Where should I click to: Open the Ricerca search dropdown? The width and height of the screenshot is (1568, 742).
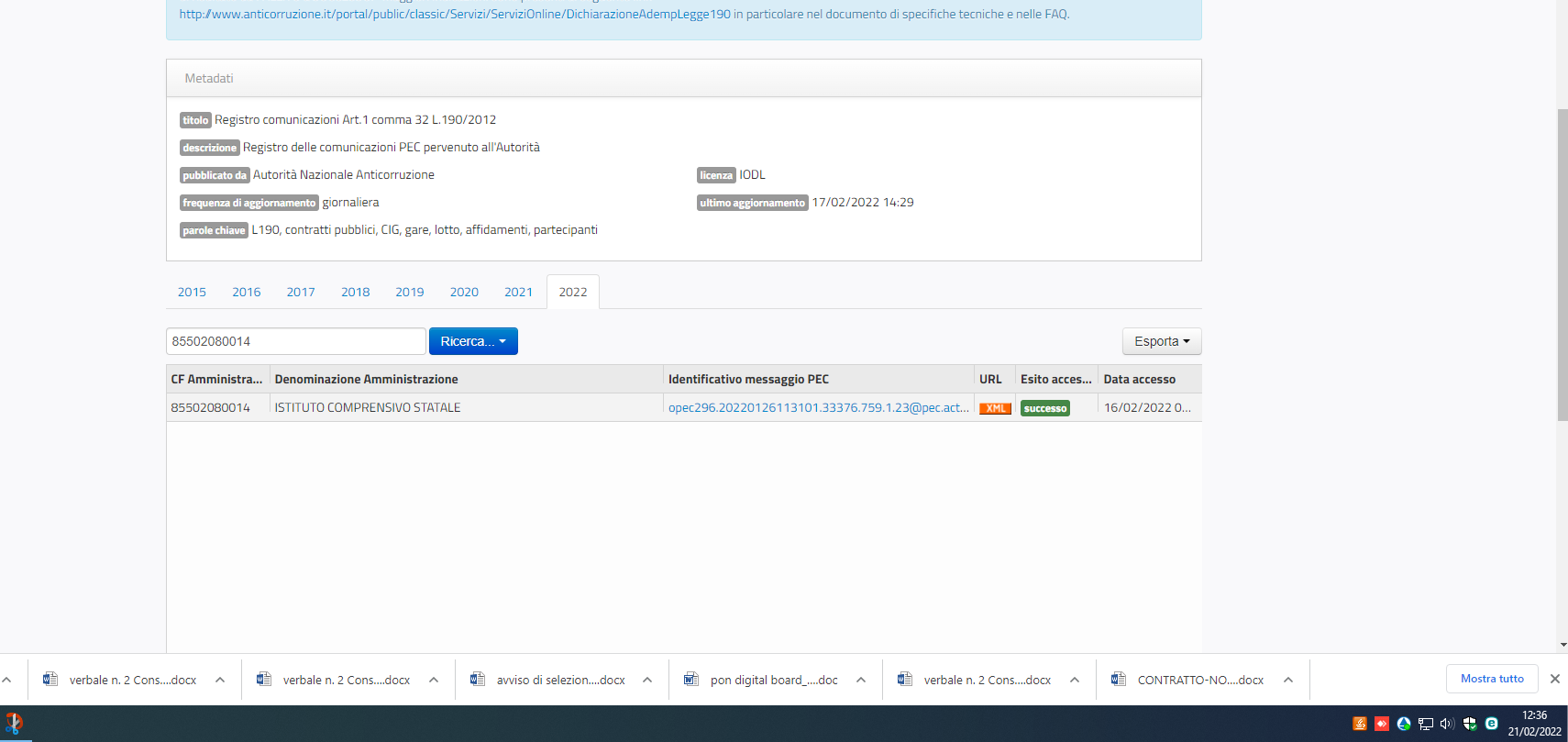click(473, 341)
